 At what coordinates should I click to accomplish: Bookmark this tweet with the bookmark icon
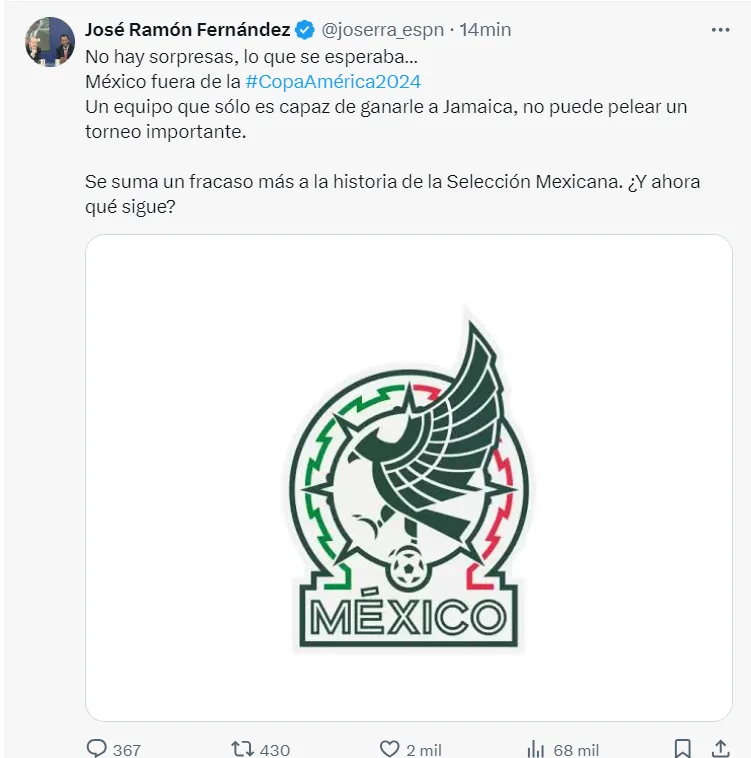pos(683,748)
